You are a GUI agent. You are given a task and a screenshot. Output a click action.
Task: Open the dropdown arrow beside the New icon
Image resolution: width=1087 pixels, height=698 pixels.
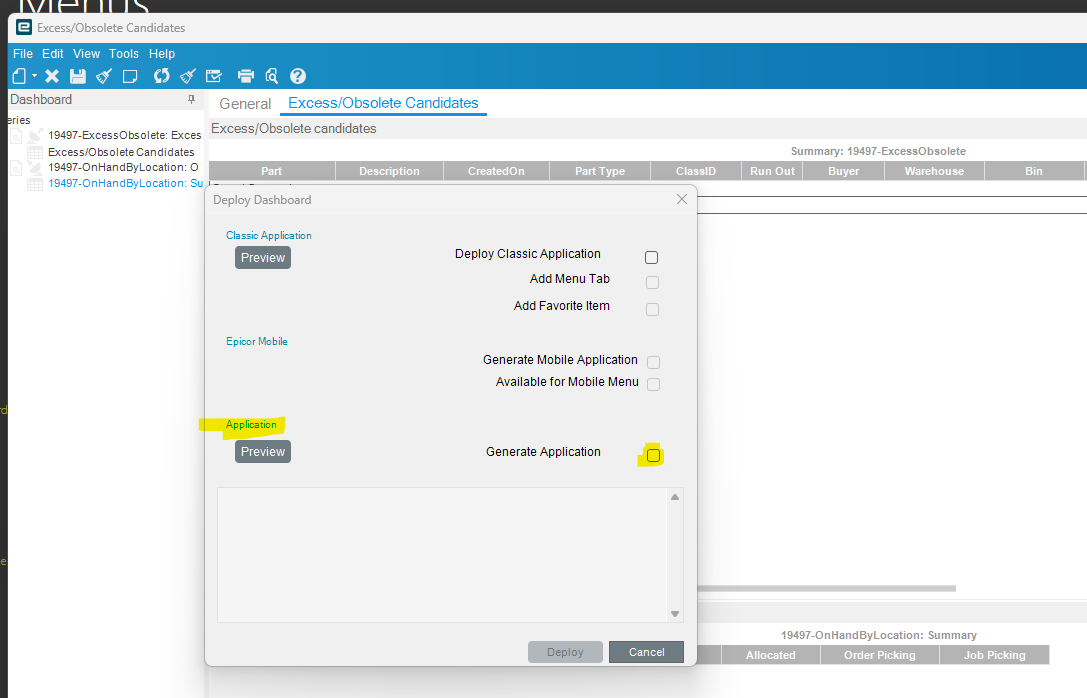[34, 75]
